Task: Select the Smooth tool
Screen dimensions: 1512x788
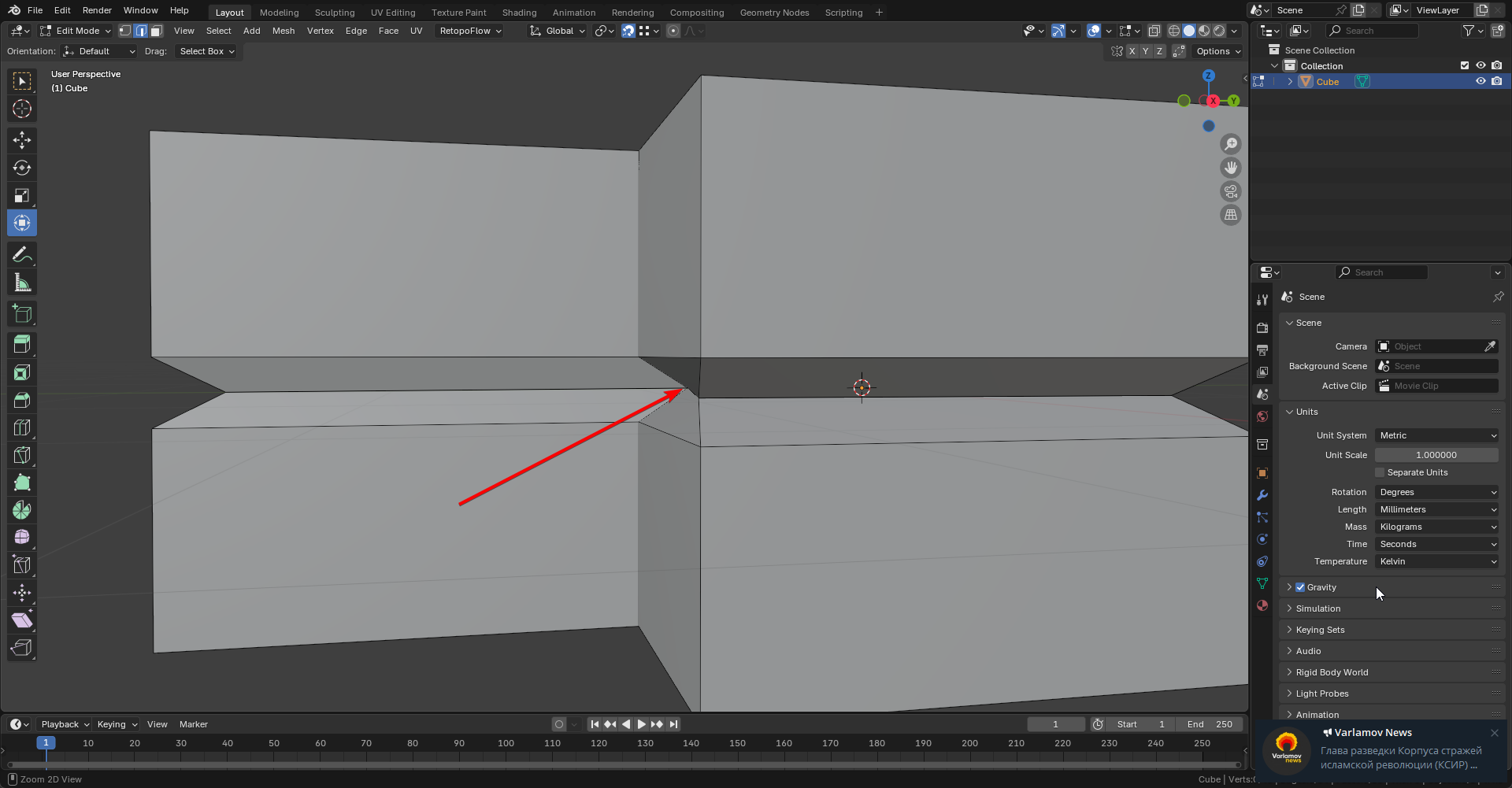Action: (x=22, y=538)
